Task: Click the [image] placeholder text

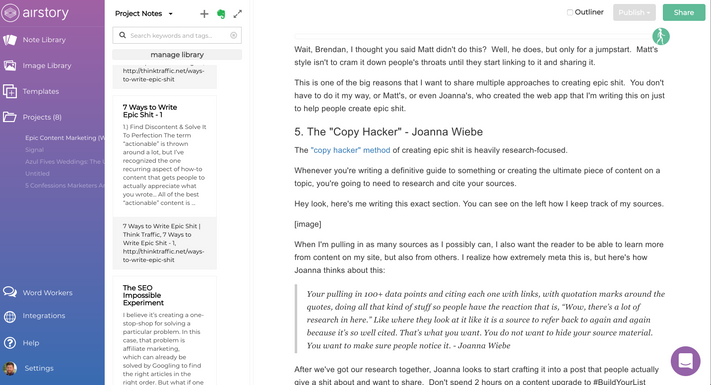Action: click(x=307, y=224)
